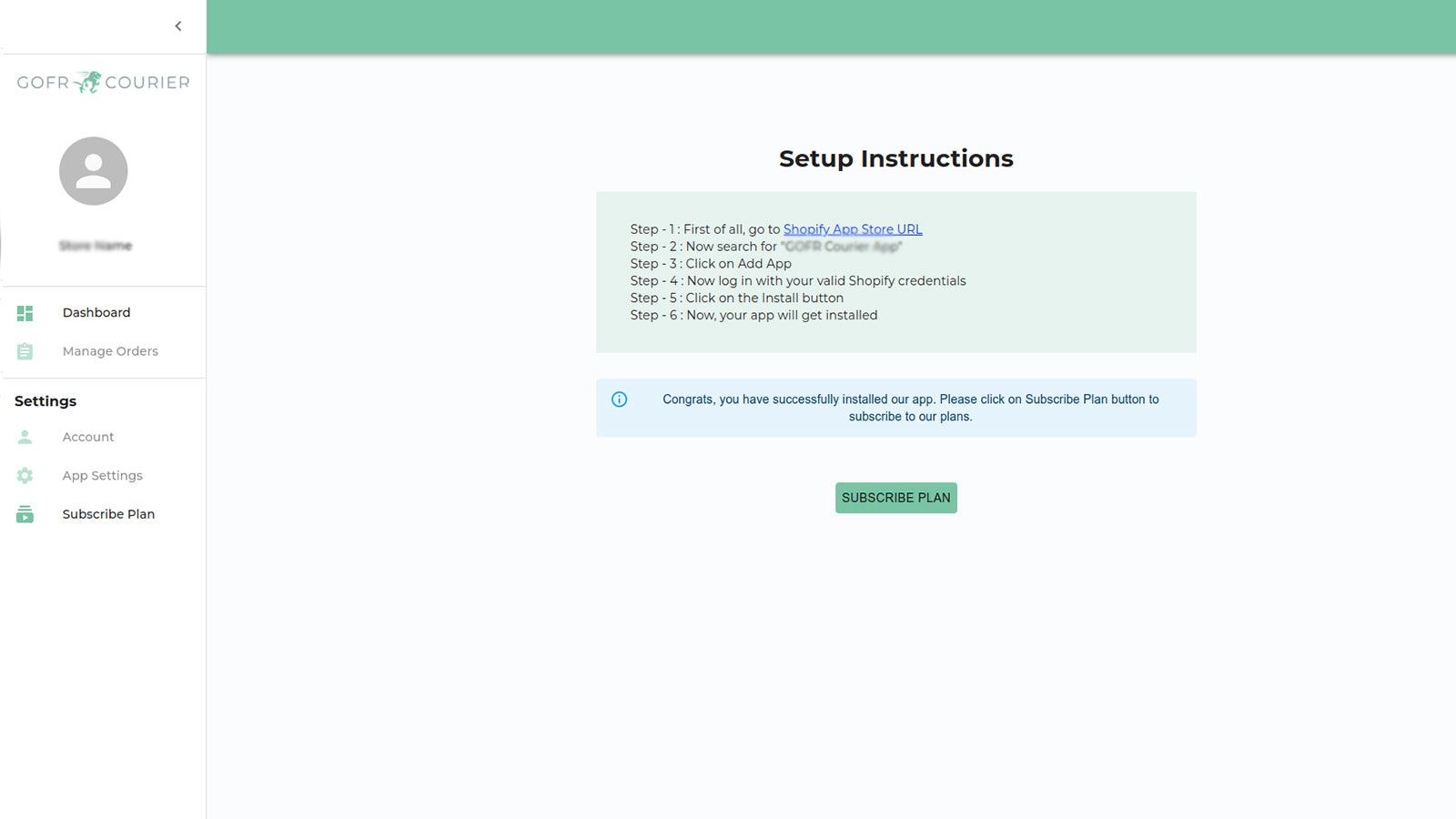Click the Manage Orders clipboard icon
Image resolution: width=1456 pixels, height=819 pixels.
25,351
